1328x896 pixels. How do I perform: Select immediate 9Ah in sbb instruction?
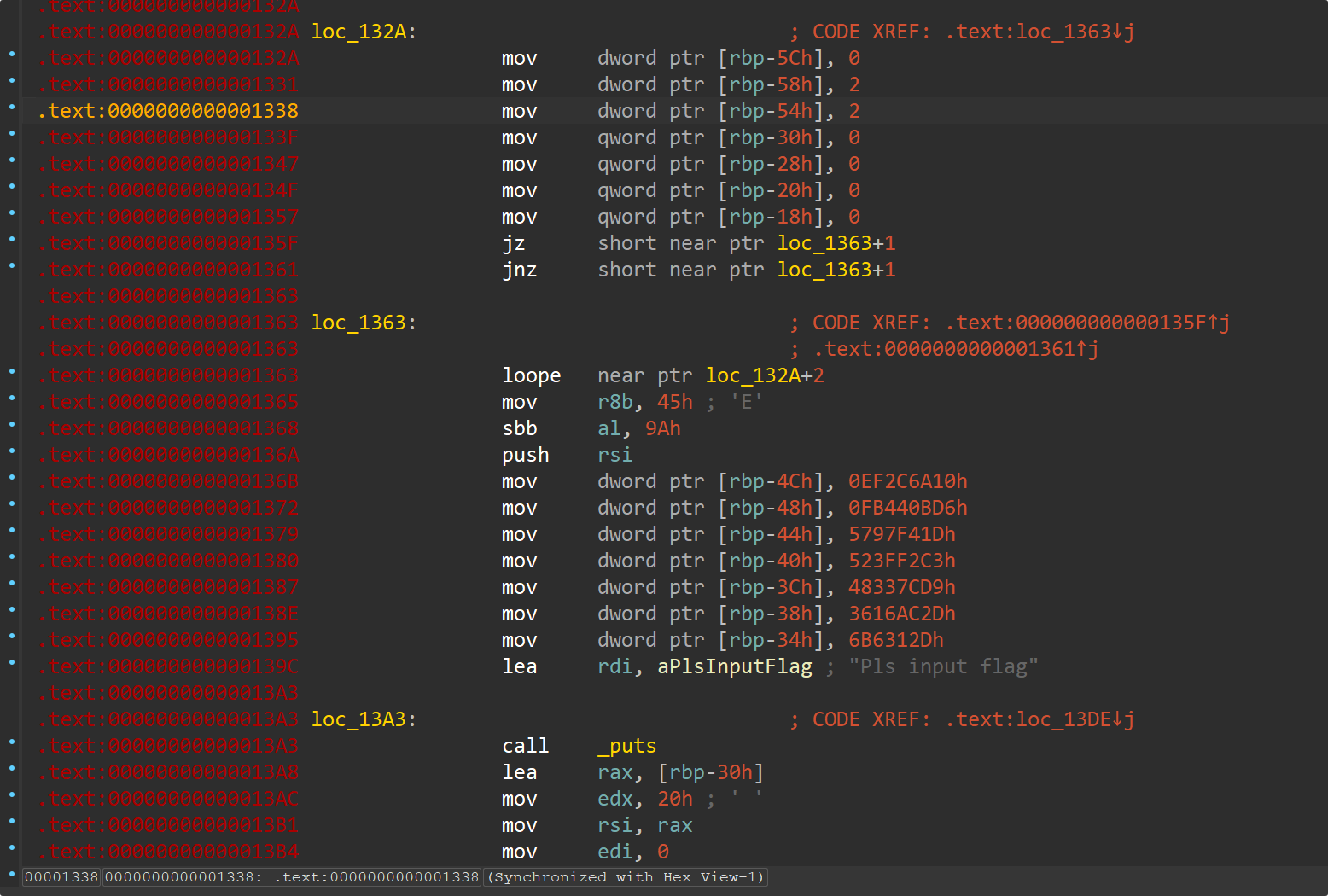663,428
